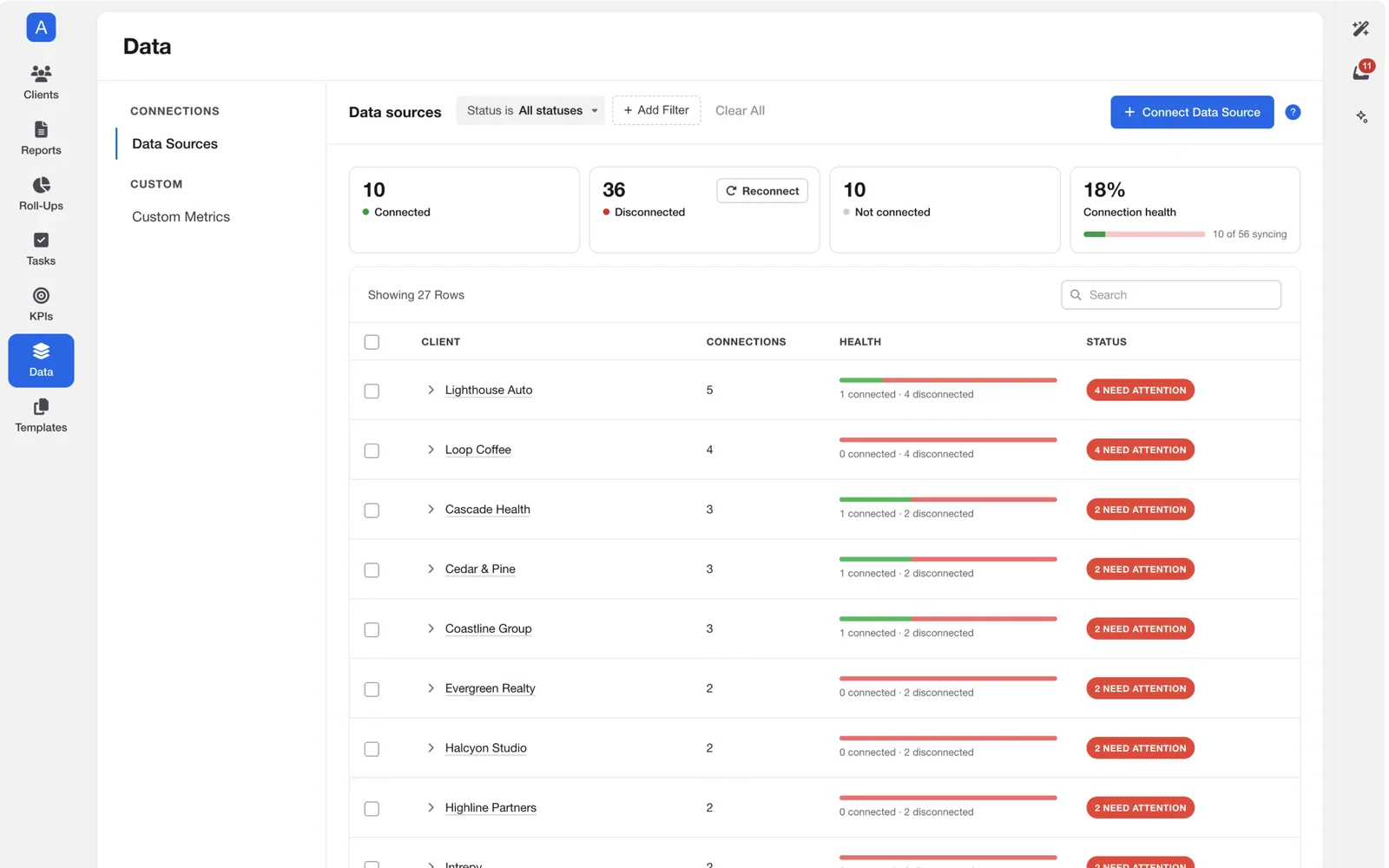
Task: Click Clear All filters
Action: click(x=740, y=110)
